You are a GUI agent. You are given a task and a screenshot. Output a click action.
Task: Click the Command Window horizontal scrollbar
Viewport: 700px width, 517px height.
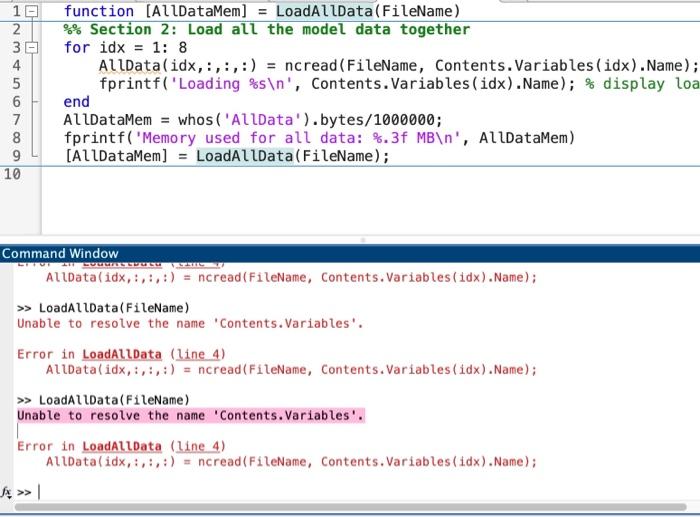pyautogui.click(x=350, y=508)
